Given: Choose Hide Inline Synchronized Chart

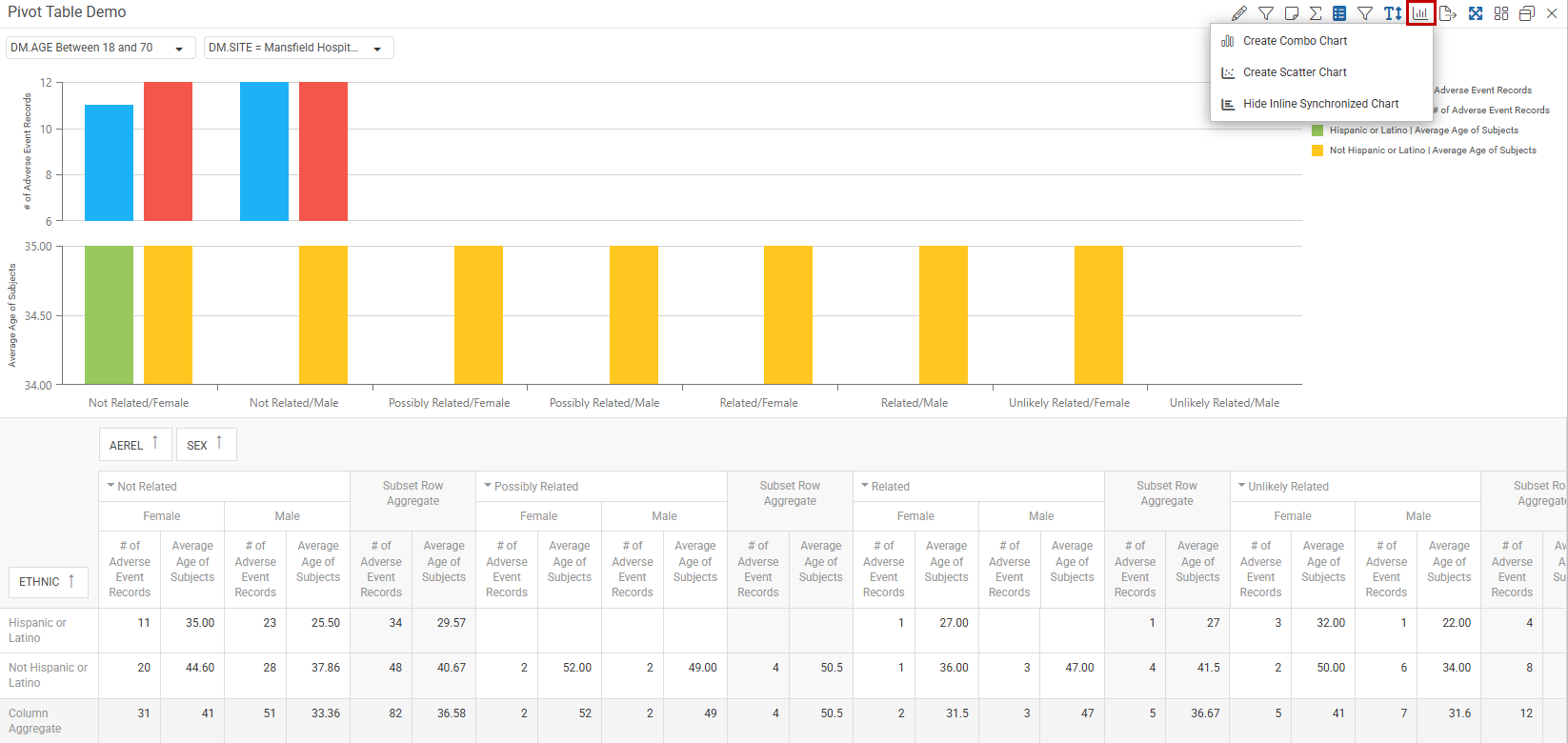Looking at the screenshot, I should pyautogui.click(x=1321, y=104).
